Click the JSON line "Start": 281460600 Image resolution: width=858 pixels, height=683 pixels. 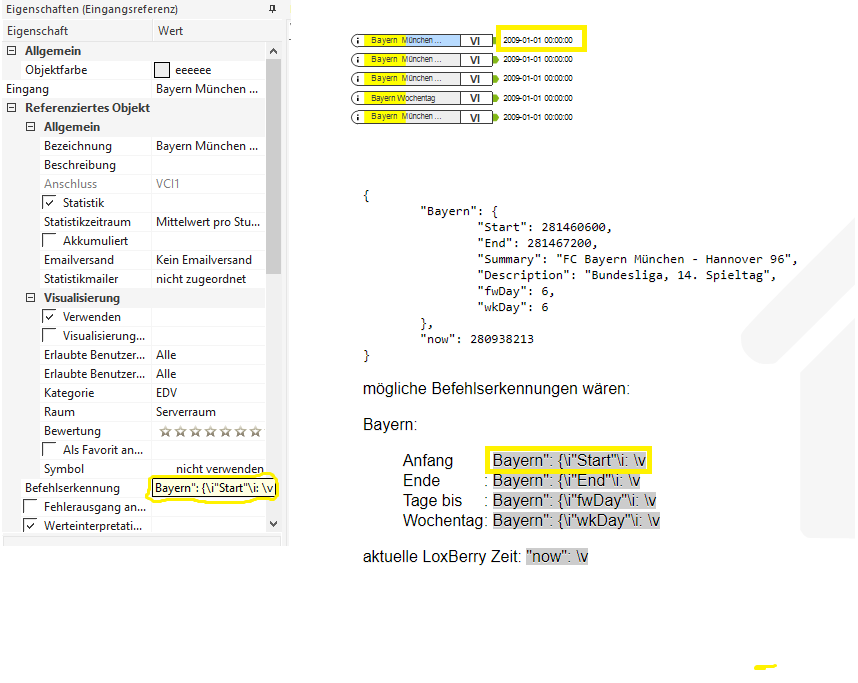coord(544,227)
